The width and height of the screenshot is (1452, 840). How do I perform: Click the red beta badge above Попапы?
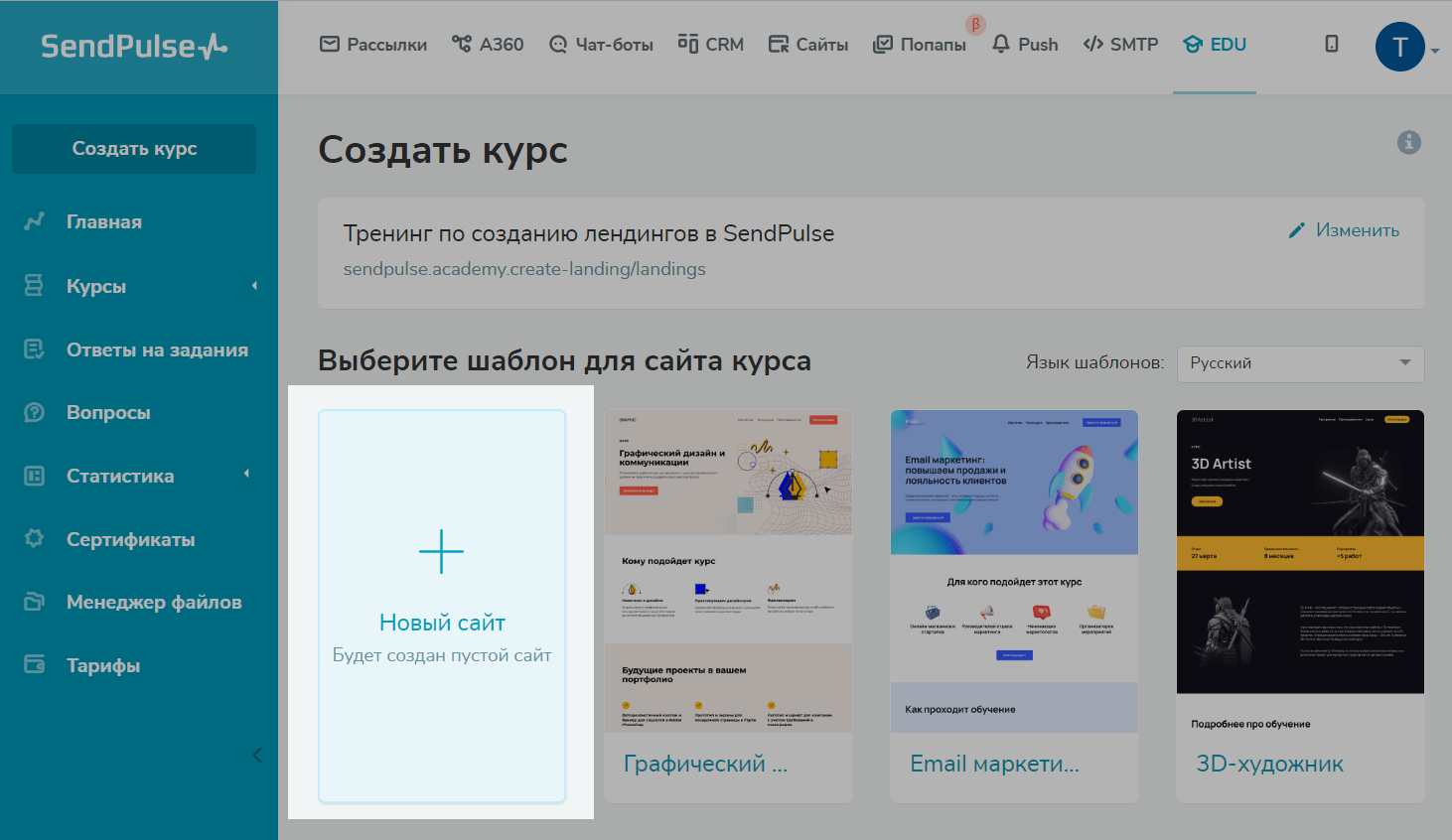coord(975,24)
